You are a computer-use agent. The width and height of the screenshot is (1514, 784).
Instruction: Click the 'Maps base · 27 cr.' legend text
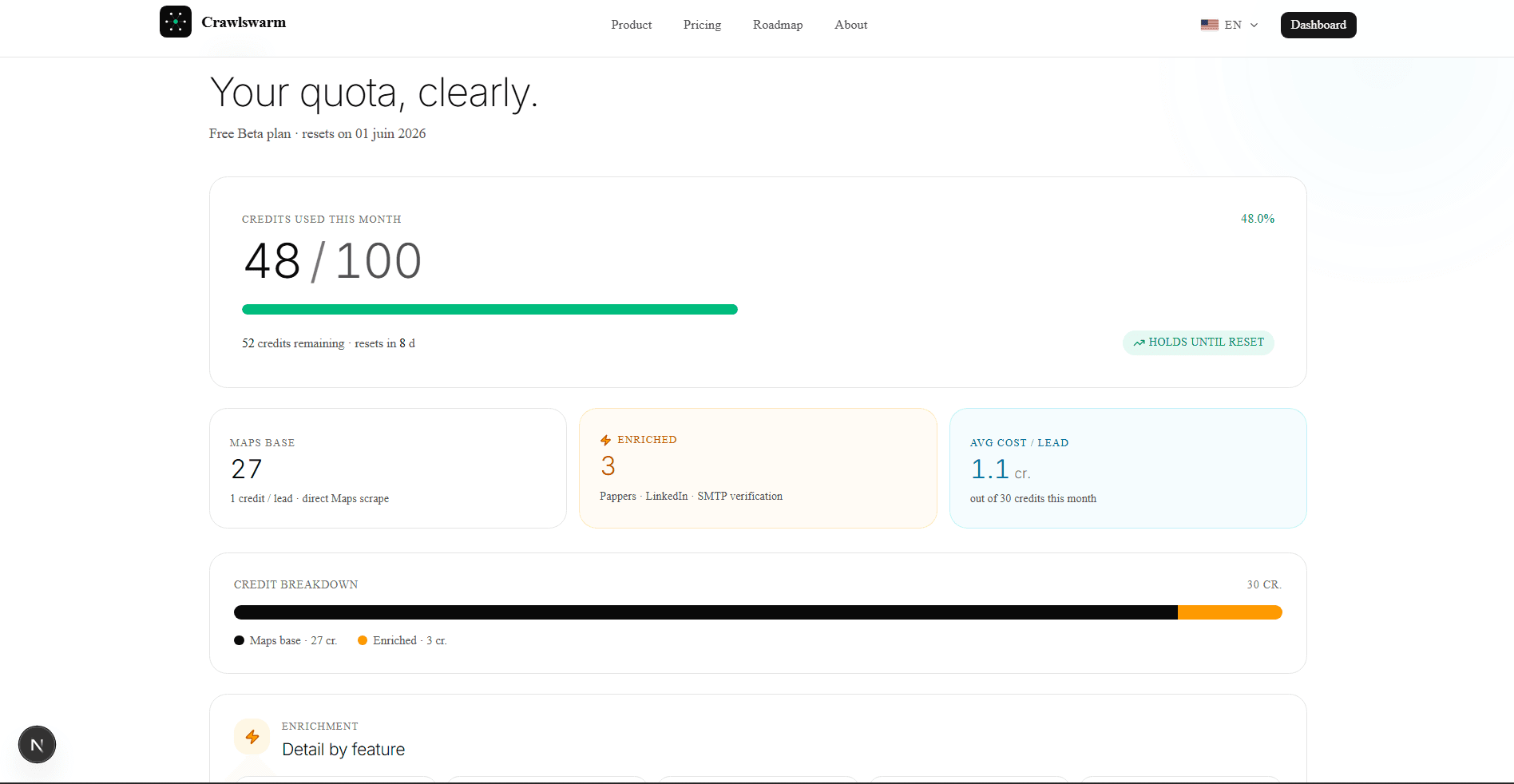[x=293, y=640]
